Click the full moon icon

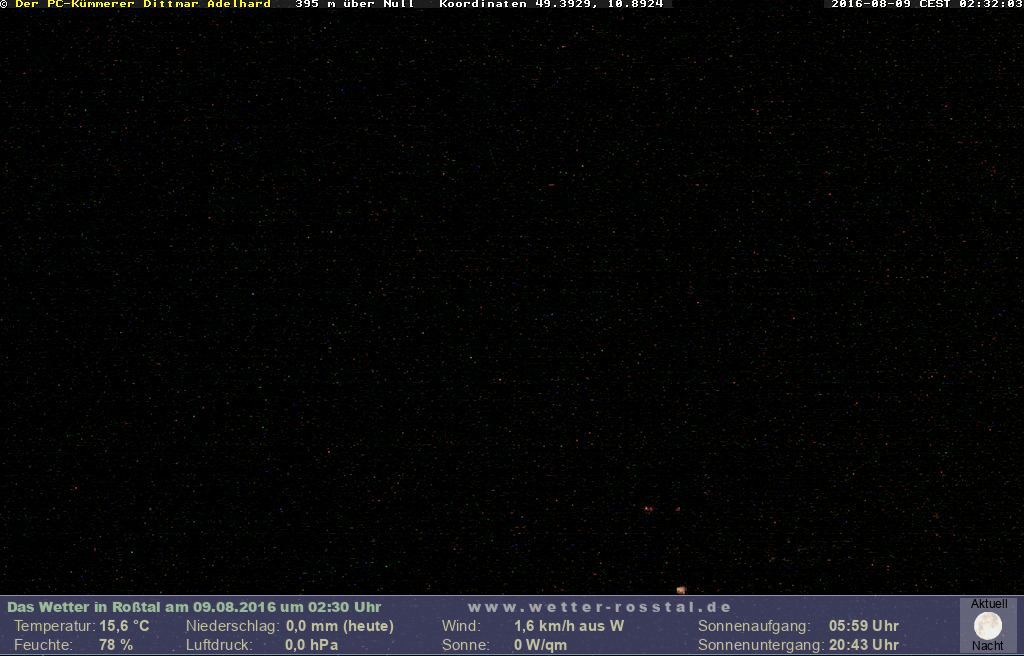987,626
